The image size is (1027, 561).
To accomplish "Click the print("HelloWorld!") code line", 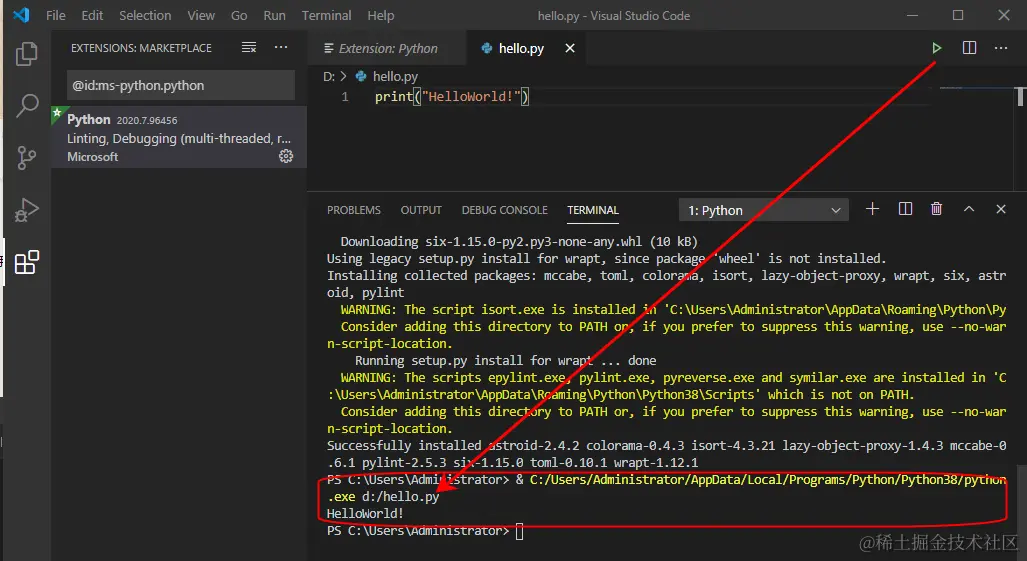I will pos(451,97).
